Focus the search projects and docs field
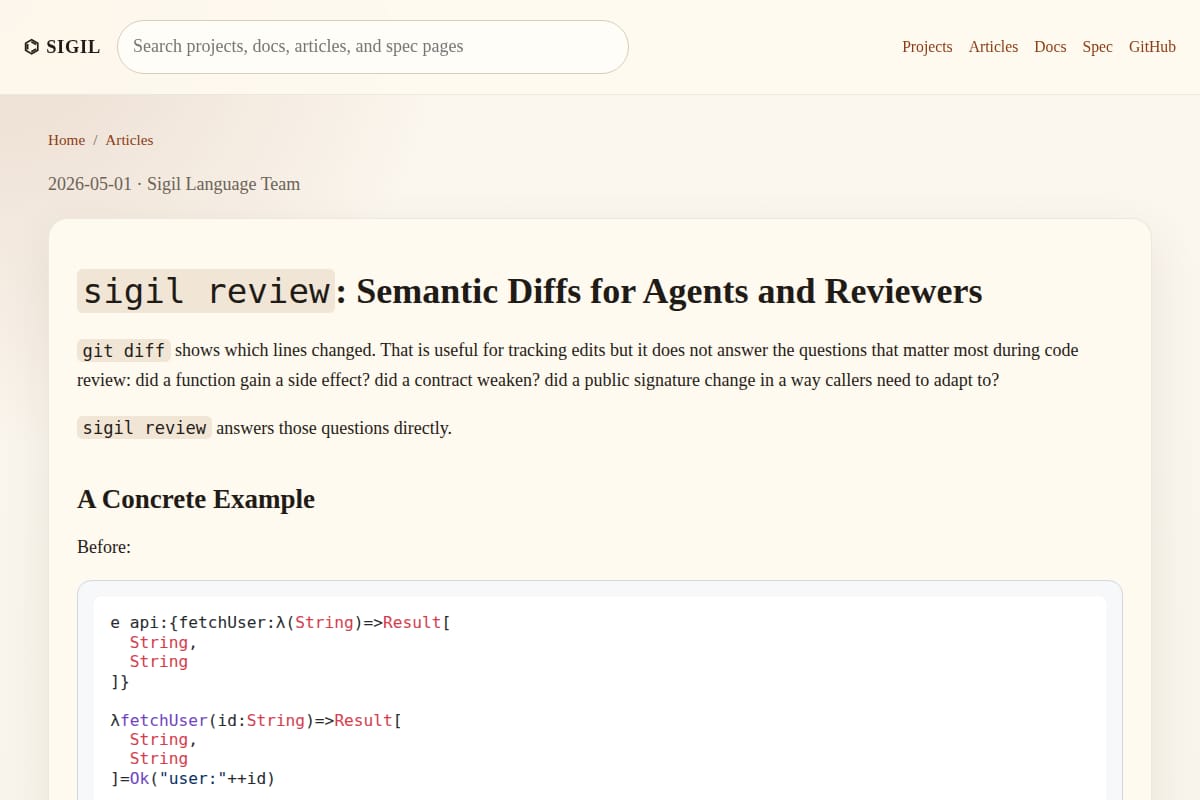This screenshot has height=800, width=1200. click(x=373, y=47)
